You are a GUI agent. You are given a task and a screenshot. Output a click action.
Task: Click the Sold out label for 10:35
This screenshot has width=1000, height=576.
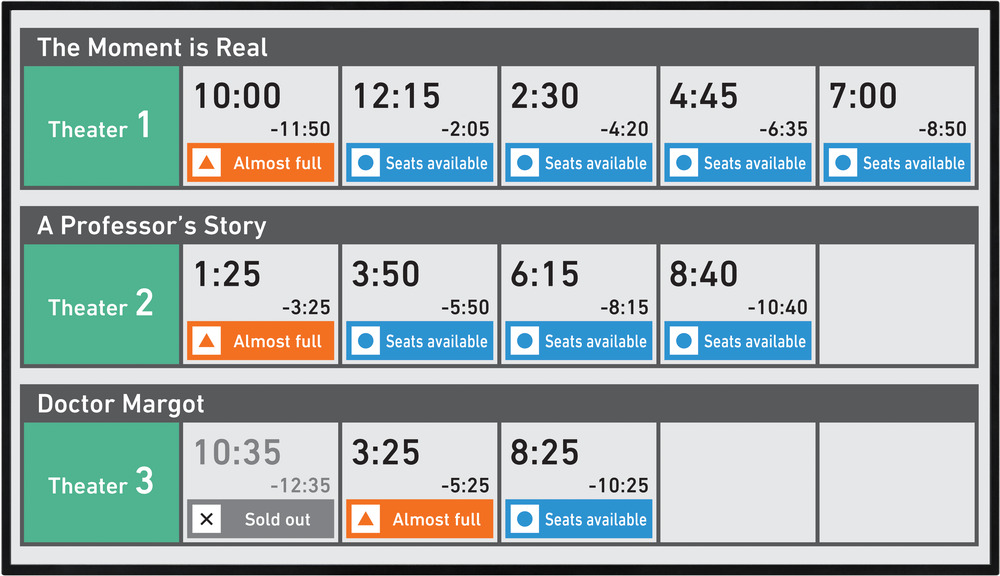(277, 519)
